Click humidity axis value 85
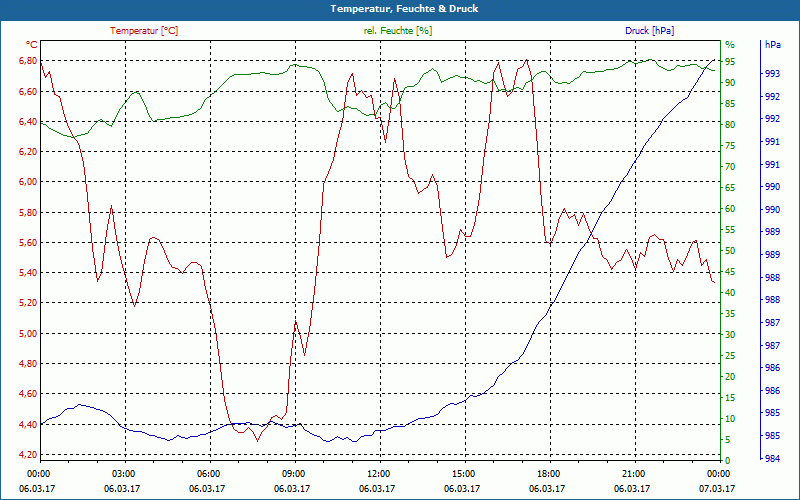 coord(730,104)
